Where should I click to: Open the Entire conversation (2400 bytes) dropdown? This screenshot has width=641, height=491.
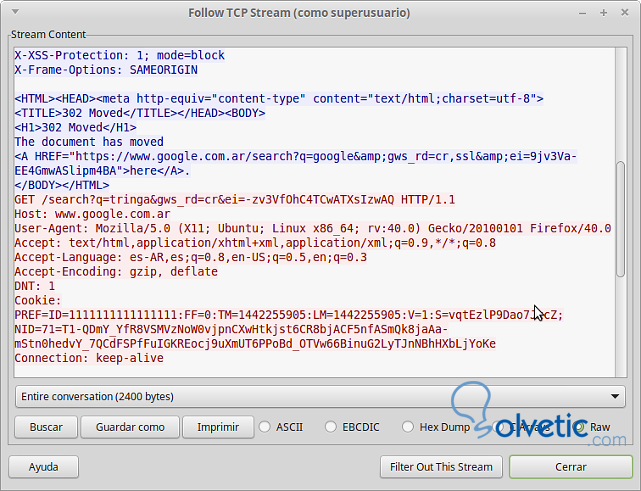pos(320,397)
